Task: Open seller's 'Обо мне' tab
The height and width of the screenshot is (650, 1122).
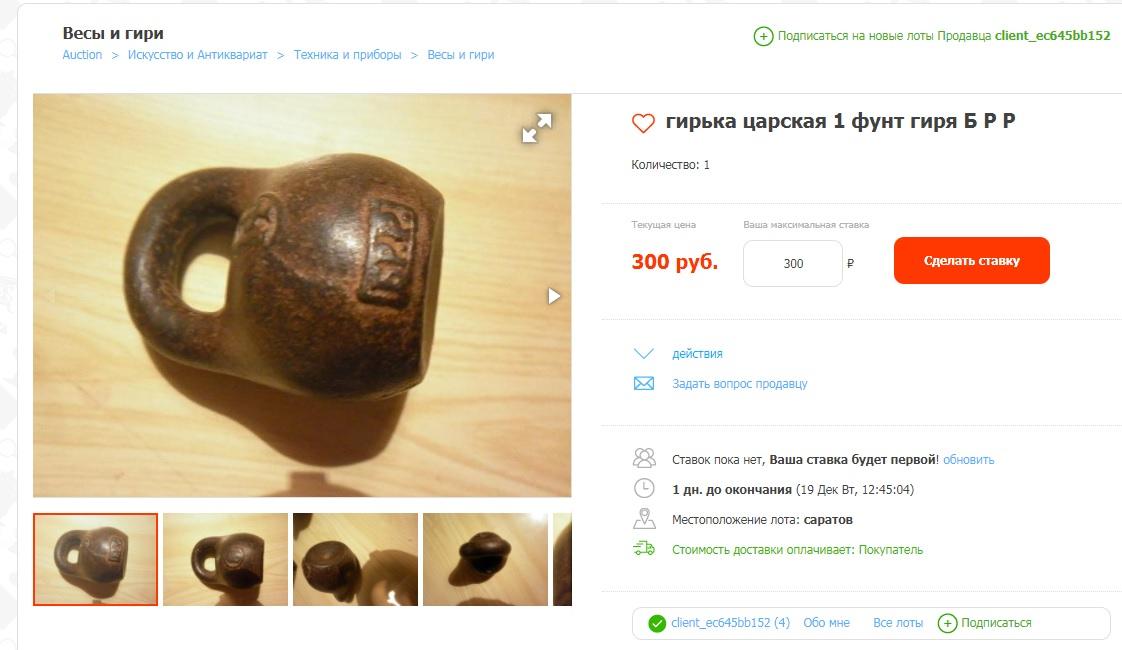Action: (826, 623)
